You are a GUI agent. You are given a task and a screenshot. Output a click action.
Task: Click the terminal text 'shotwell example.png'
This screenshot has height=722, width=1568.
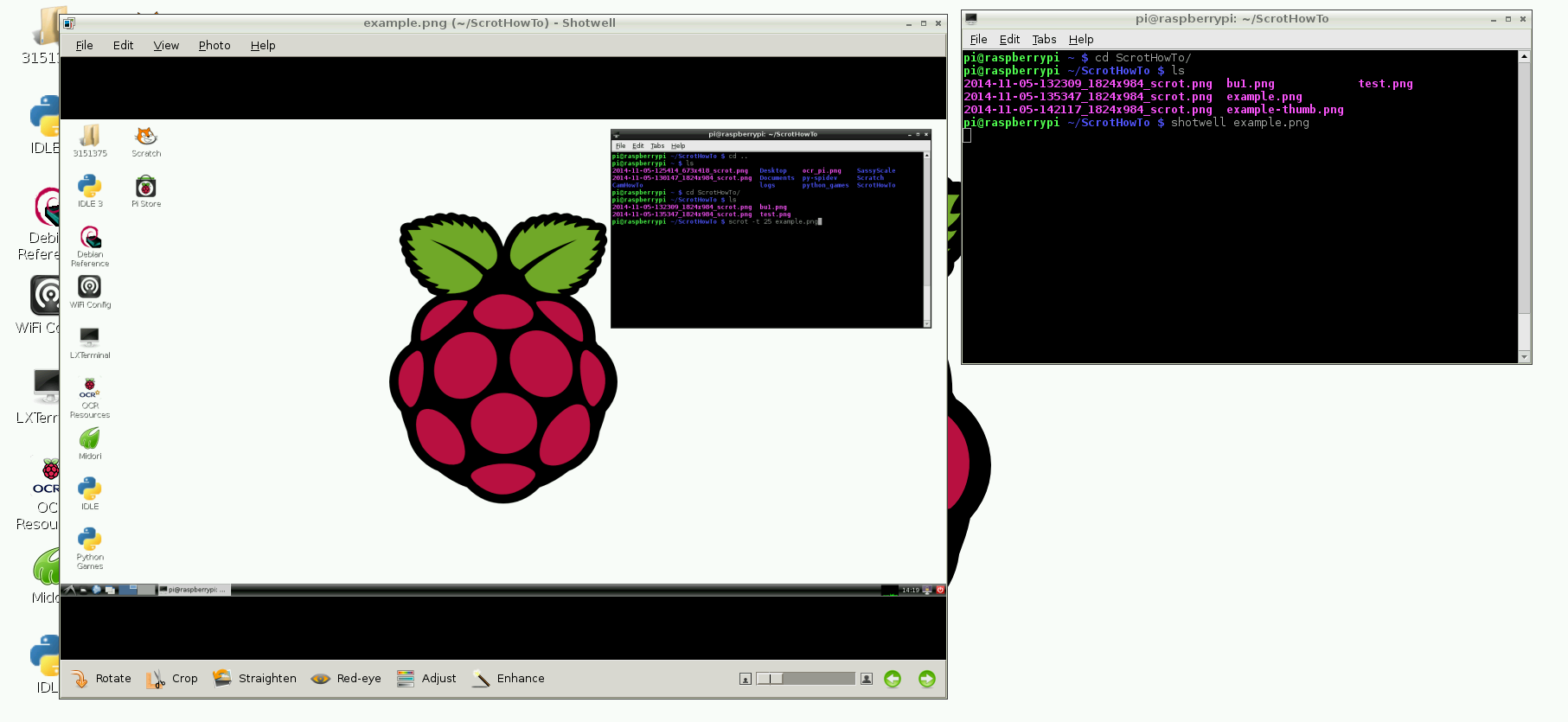(x=1240, y=123)
